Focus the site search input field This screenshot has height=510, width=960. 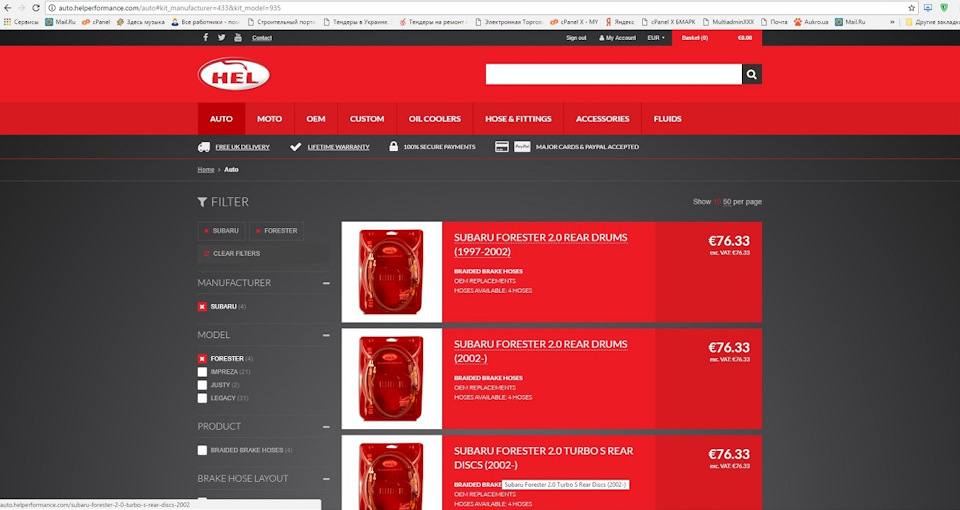coord(613,74)
